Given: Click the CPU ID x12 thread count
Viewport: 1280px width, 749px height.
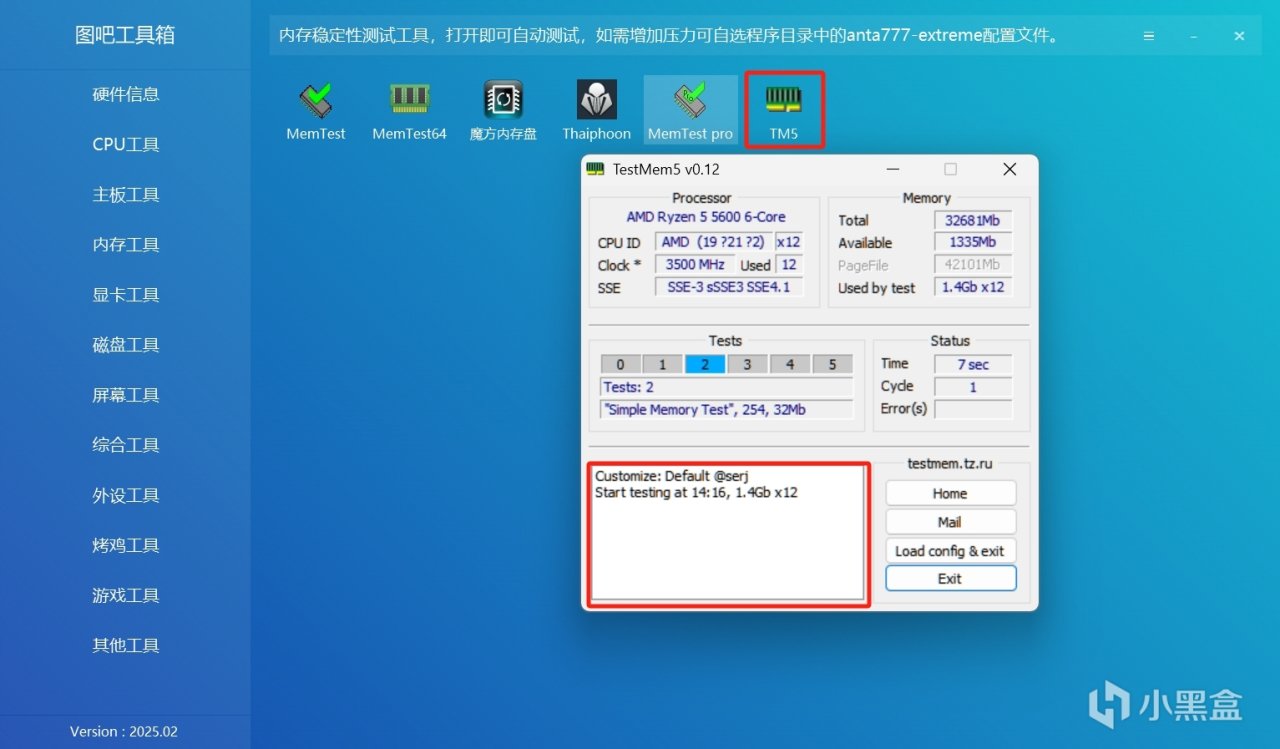Looking at the screenshot, I should click(x=788, y=242).
